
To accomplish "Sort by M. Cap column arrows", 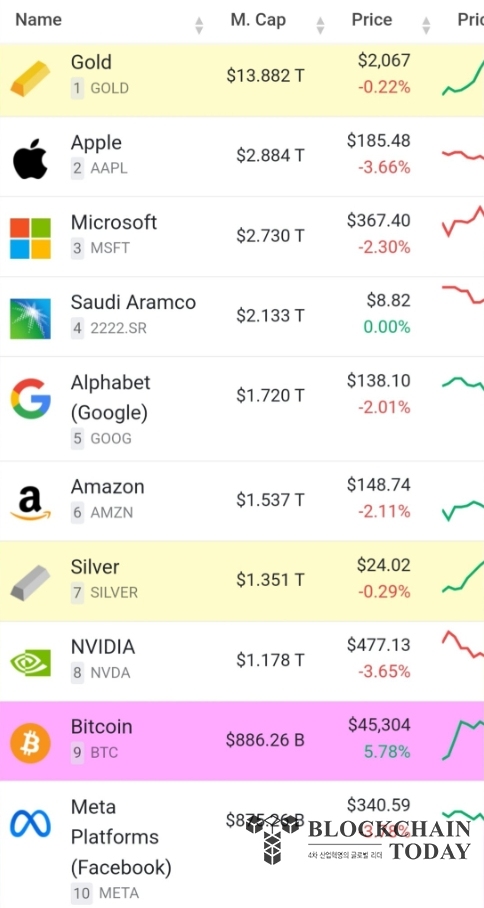I will coord(320,25).
